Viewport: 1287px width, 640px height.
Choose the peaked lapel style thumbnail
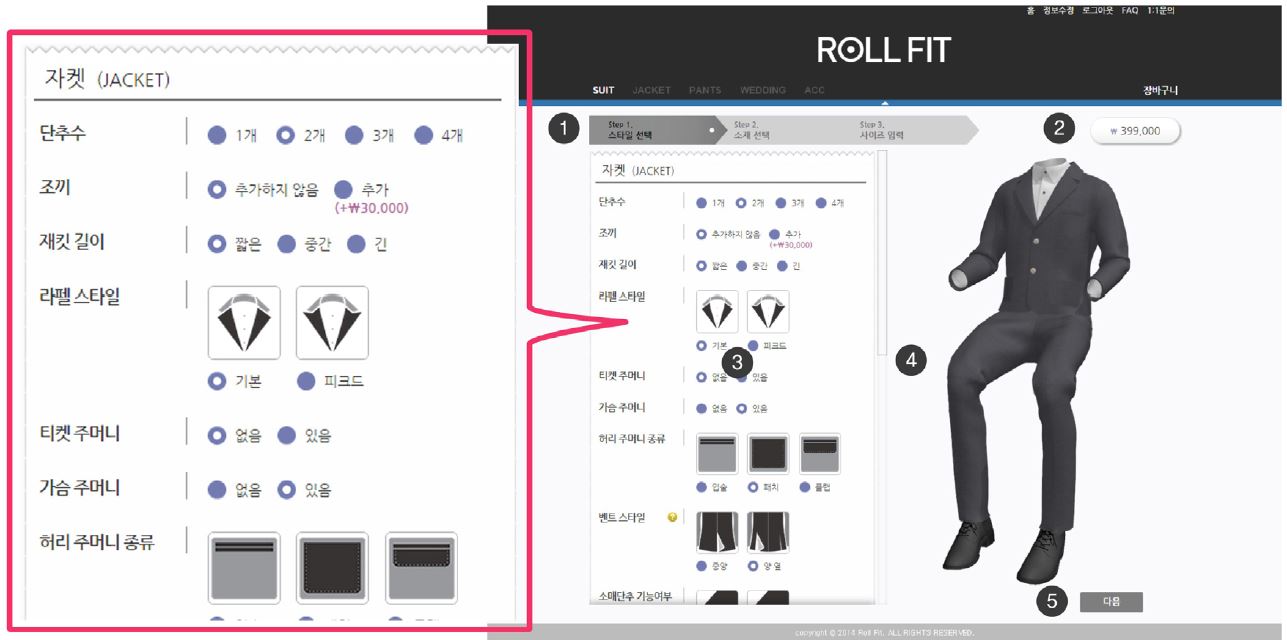[x=767, y=312]
